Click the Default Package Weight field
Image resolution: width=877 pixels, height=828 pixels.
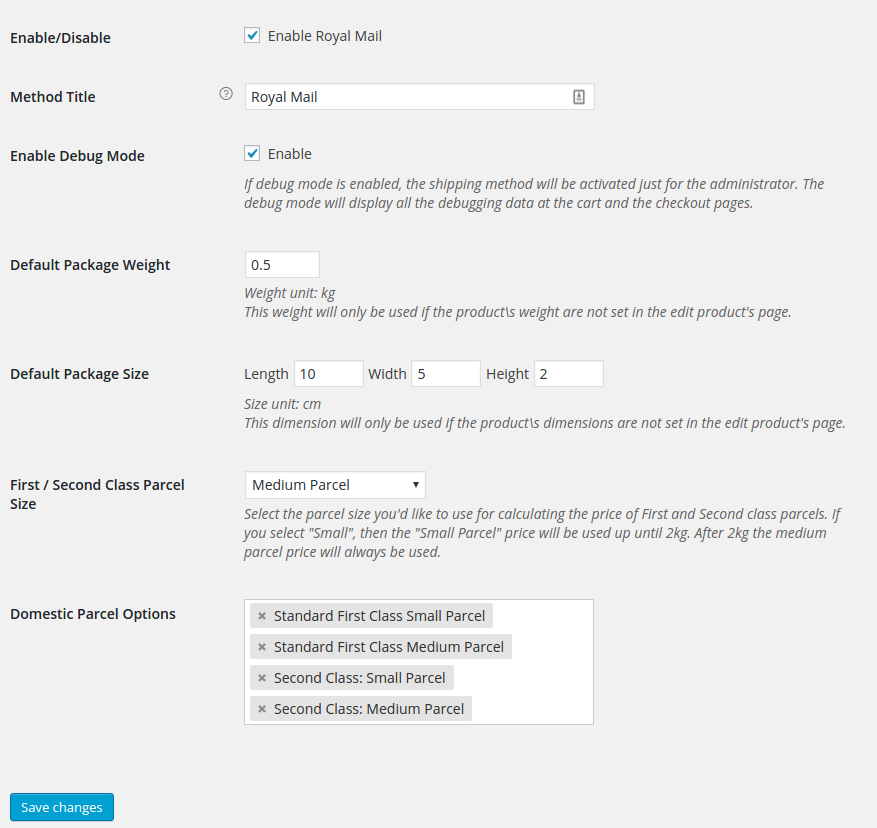click(282, 265)
